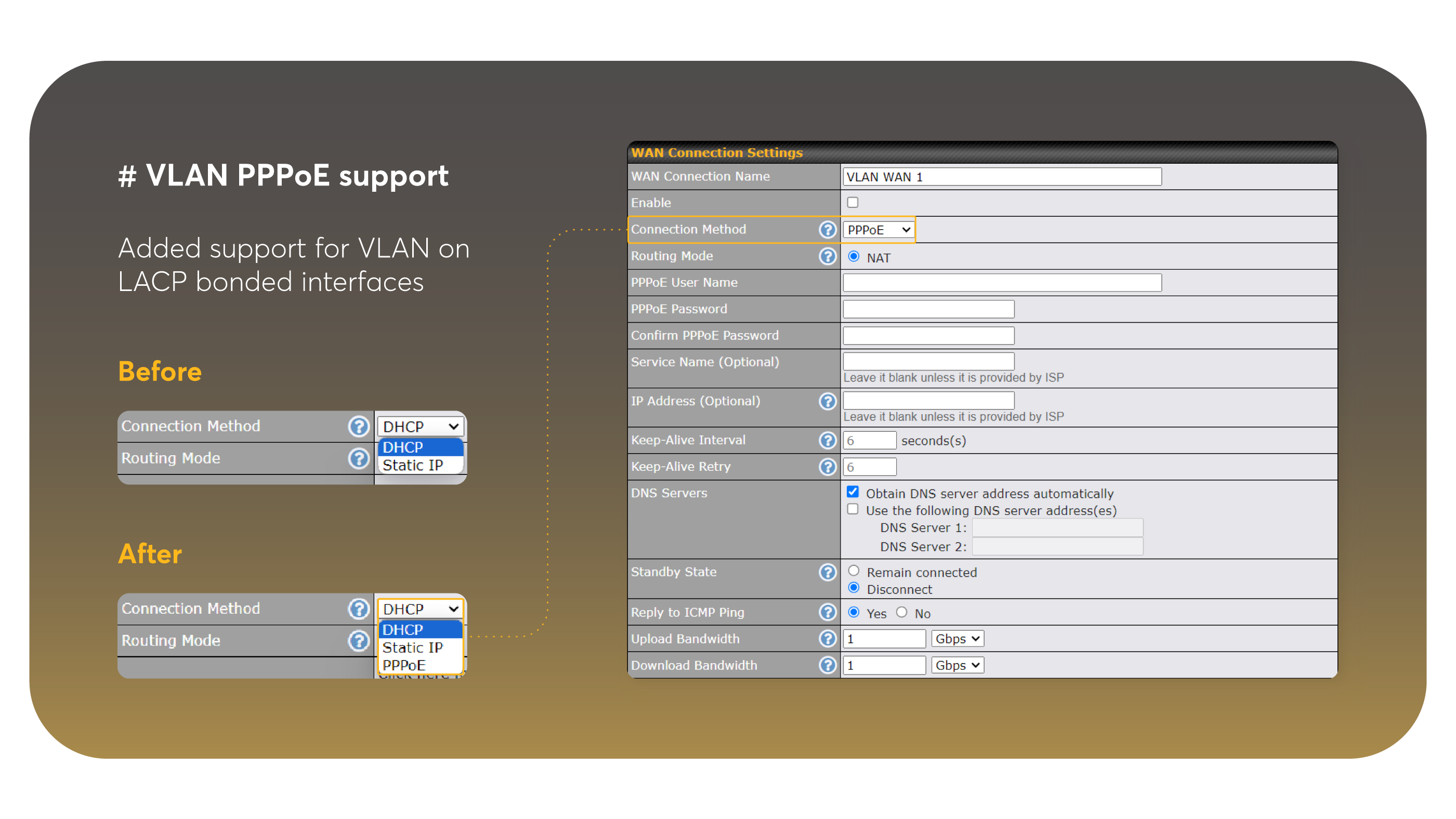Open Download Bandwidth Gbps unit dropdown
Viewport: 1456px width, 819px height.
coord(957,665)
